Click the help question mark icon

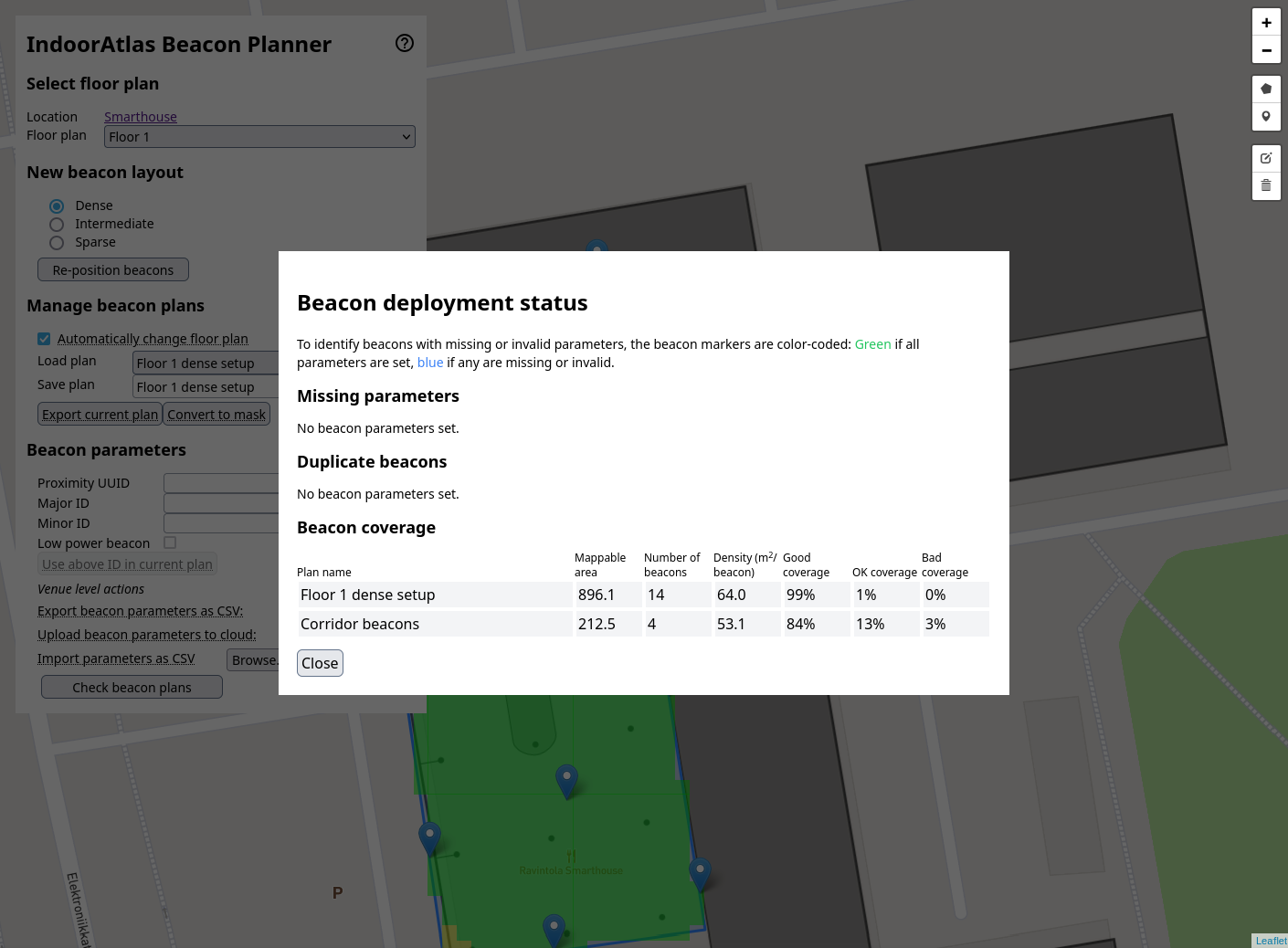(x=405, y=43)
